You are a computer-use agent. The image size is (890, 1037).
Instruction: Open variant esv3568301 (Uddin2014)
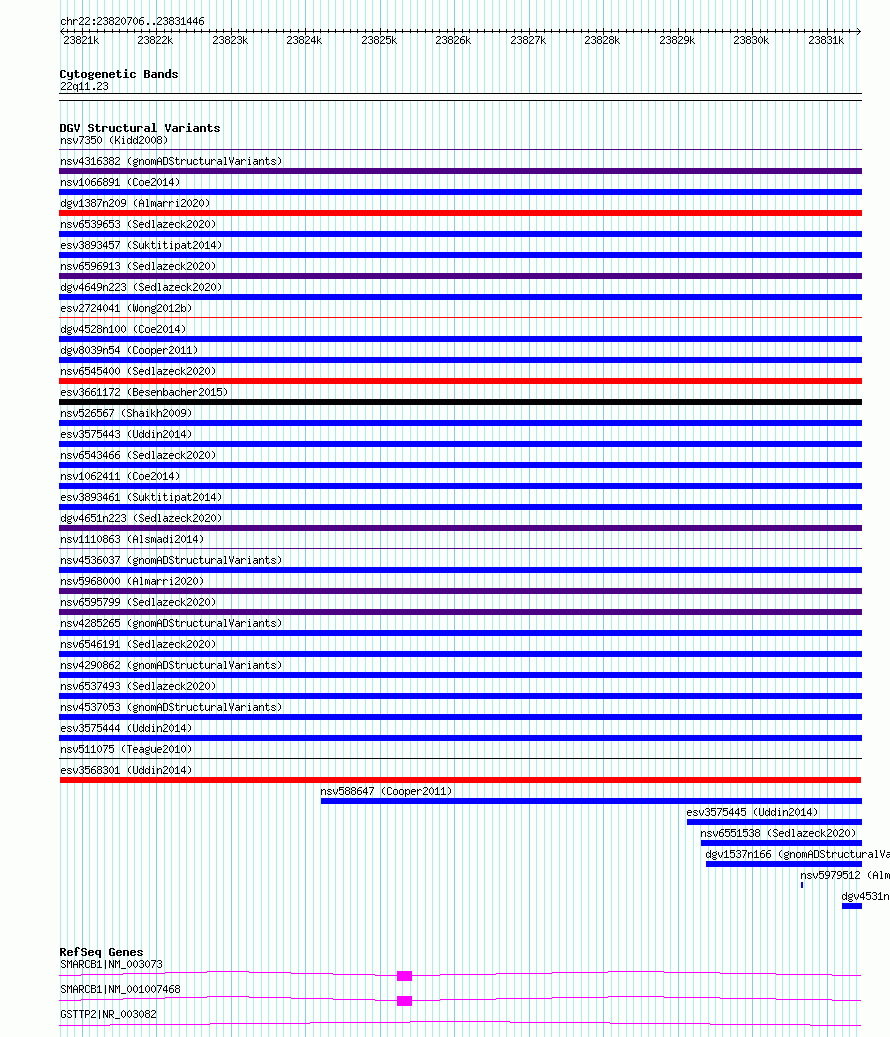[x=126, y=770]
